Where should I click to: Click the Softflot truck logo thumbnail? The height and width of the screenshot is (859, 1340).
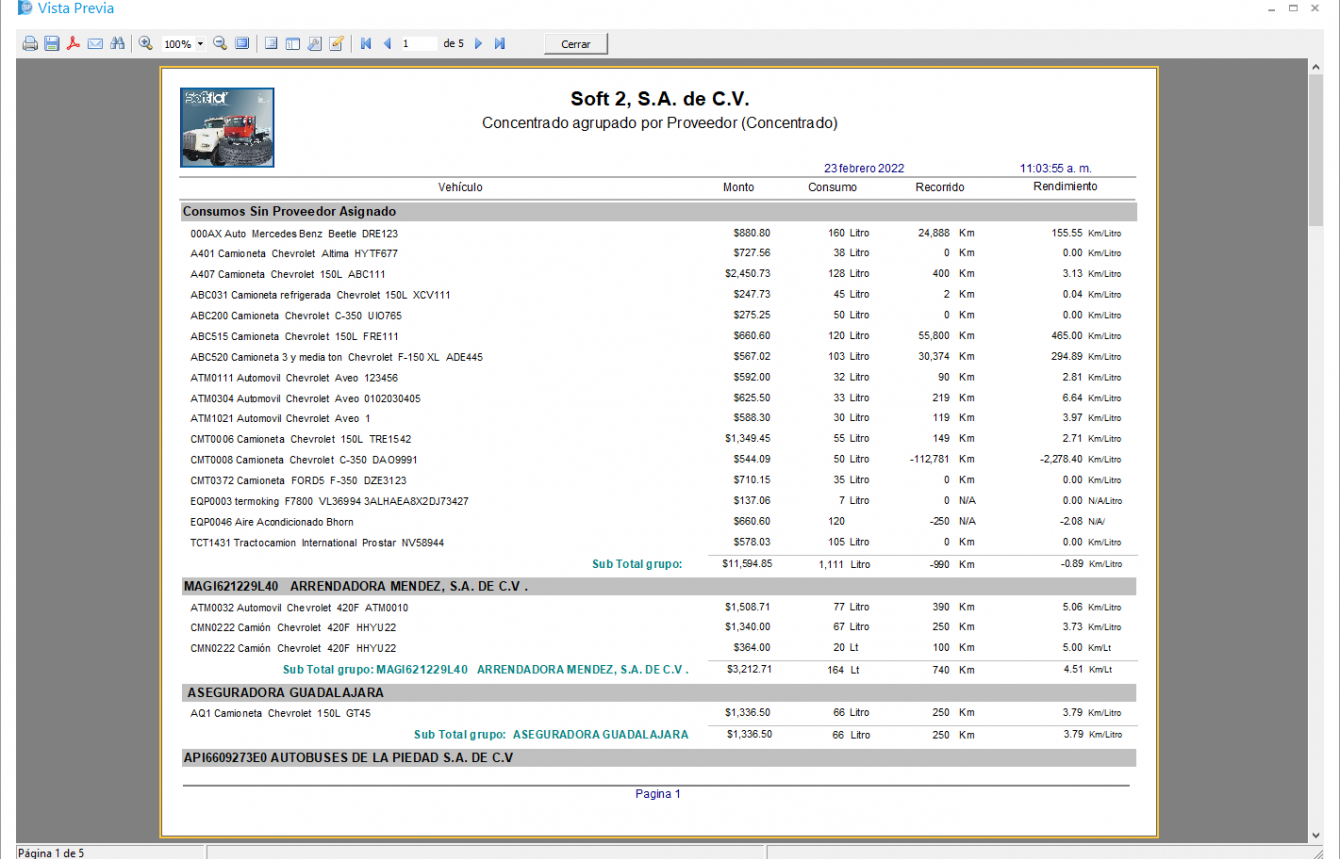(227, 127)
